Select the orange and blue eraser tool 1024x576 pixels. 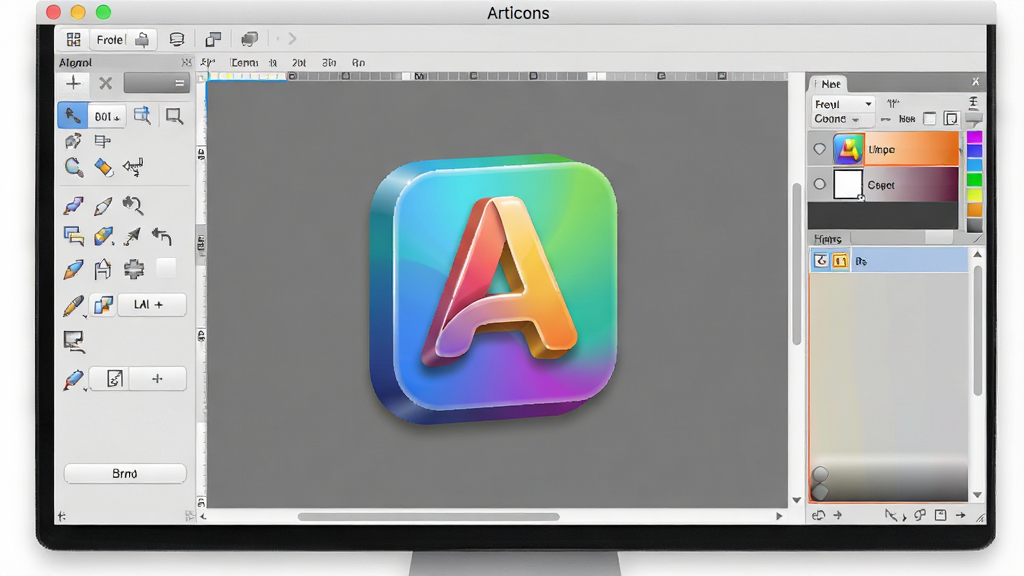103,167
